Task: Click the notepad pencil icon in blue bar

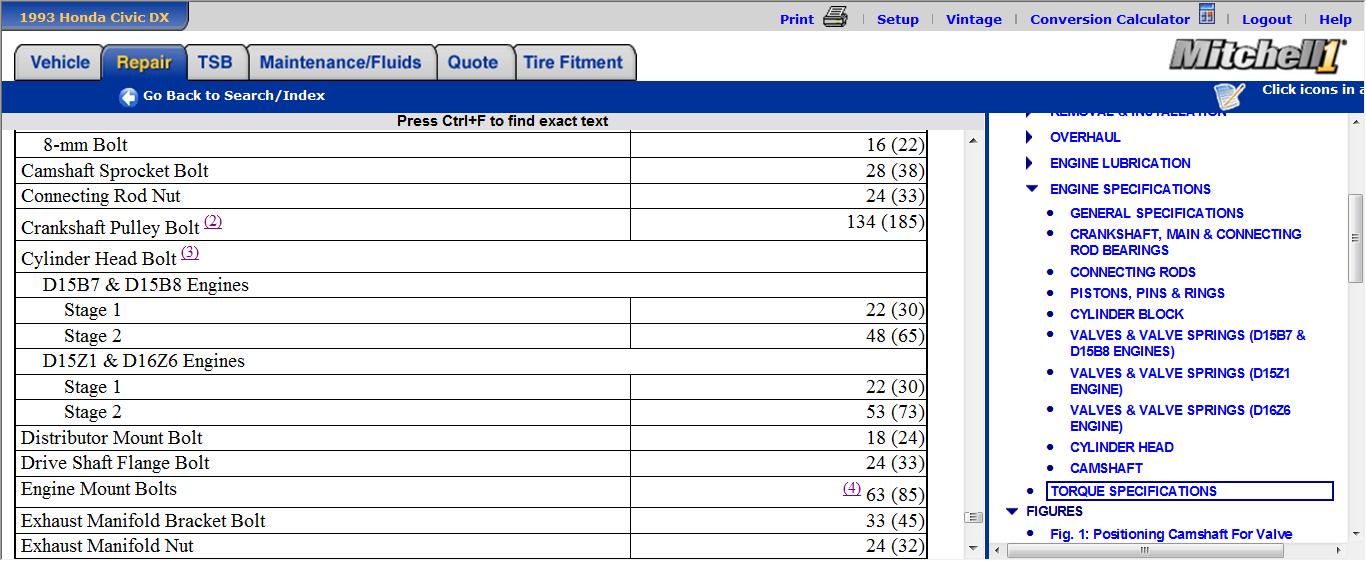Action: click(1230, 96)
